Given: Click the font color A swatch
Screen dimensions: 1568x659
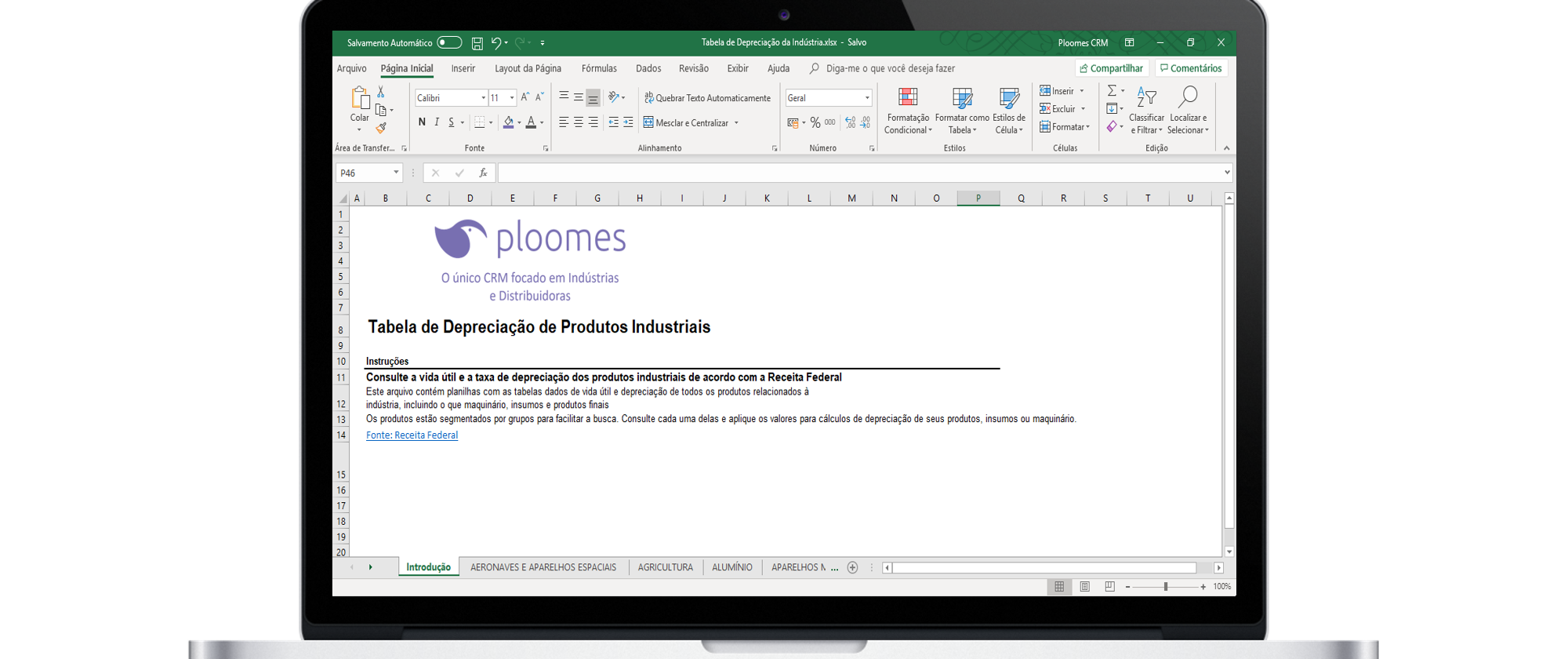Looking at the screenshot, I should coord(531,122).
